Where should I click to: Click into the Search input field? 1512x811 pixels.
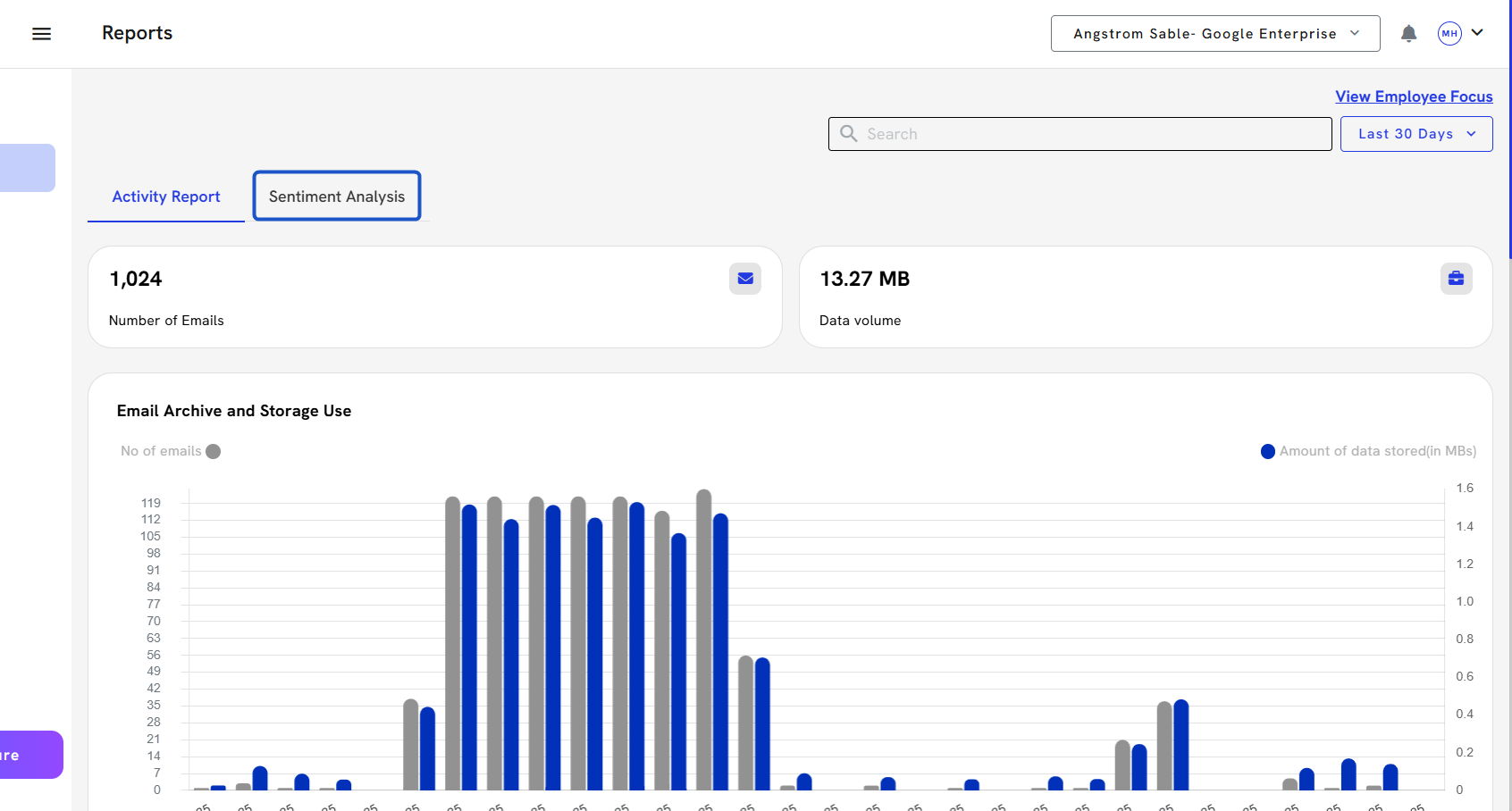1090,134
